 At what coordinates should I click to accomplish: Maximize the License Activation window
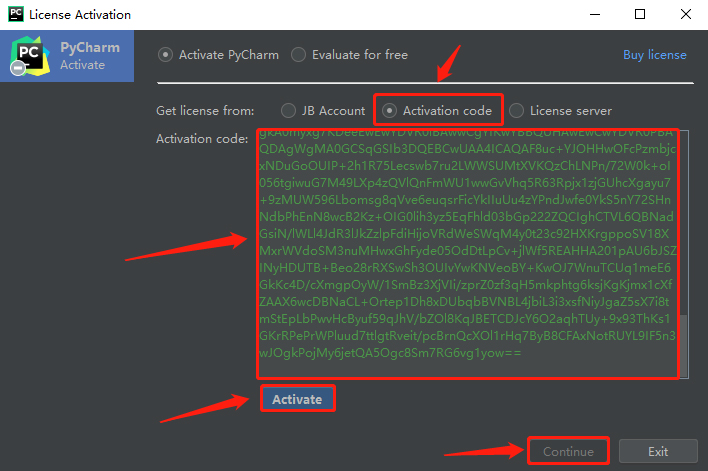640,14
